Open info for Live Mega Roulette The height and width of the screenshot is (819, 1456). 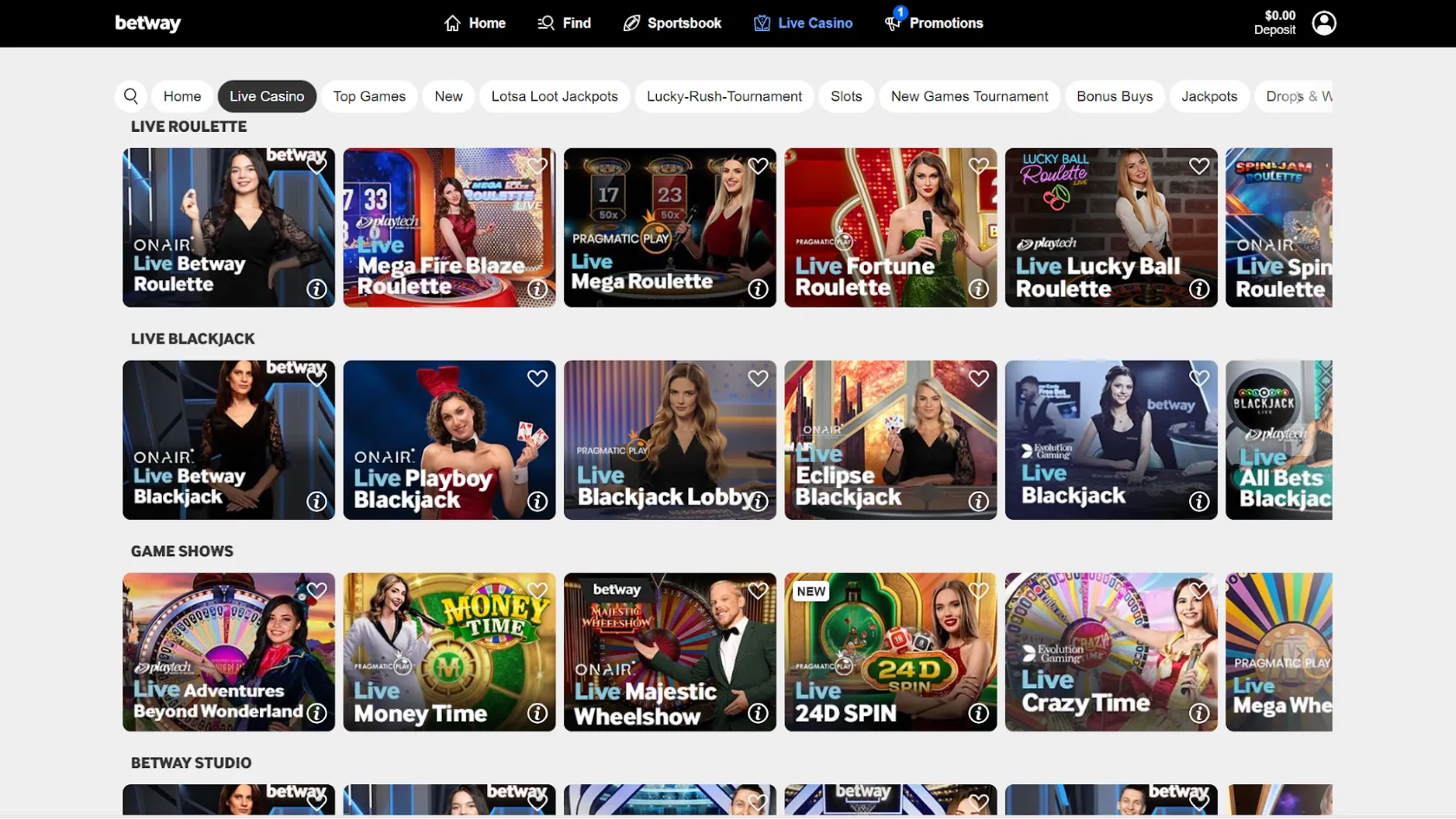[x=757, y=289]
